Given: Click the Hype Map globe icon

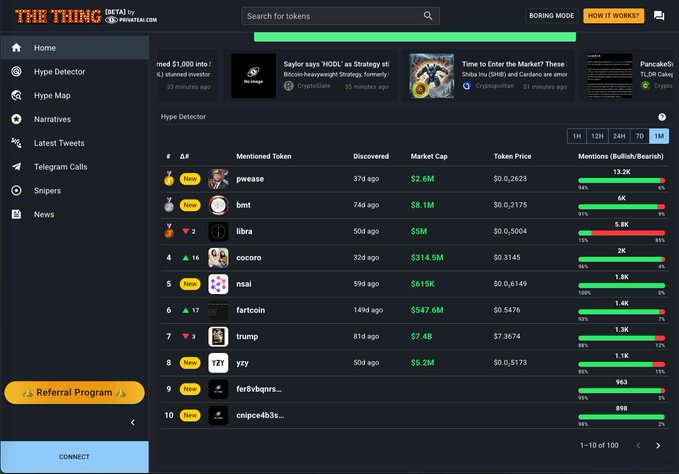Looking at the screenshot, I should (x=16, y=95).
